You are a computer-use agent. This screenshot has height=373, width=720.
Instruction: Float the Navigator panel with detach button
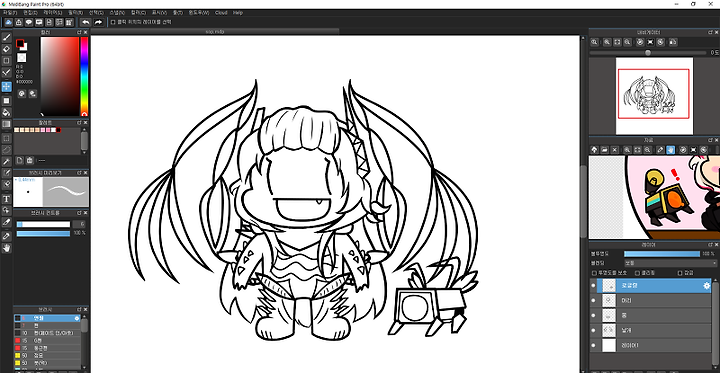tap(709, 32)
